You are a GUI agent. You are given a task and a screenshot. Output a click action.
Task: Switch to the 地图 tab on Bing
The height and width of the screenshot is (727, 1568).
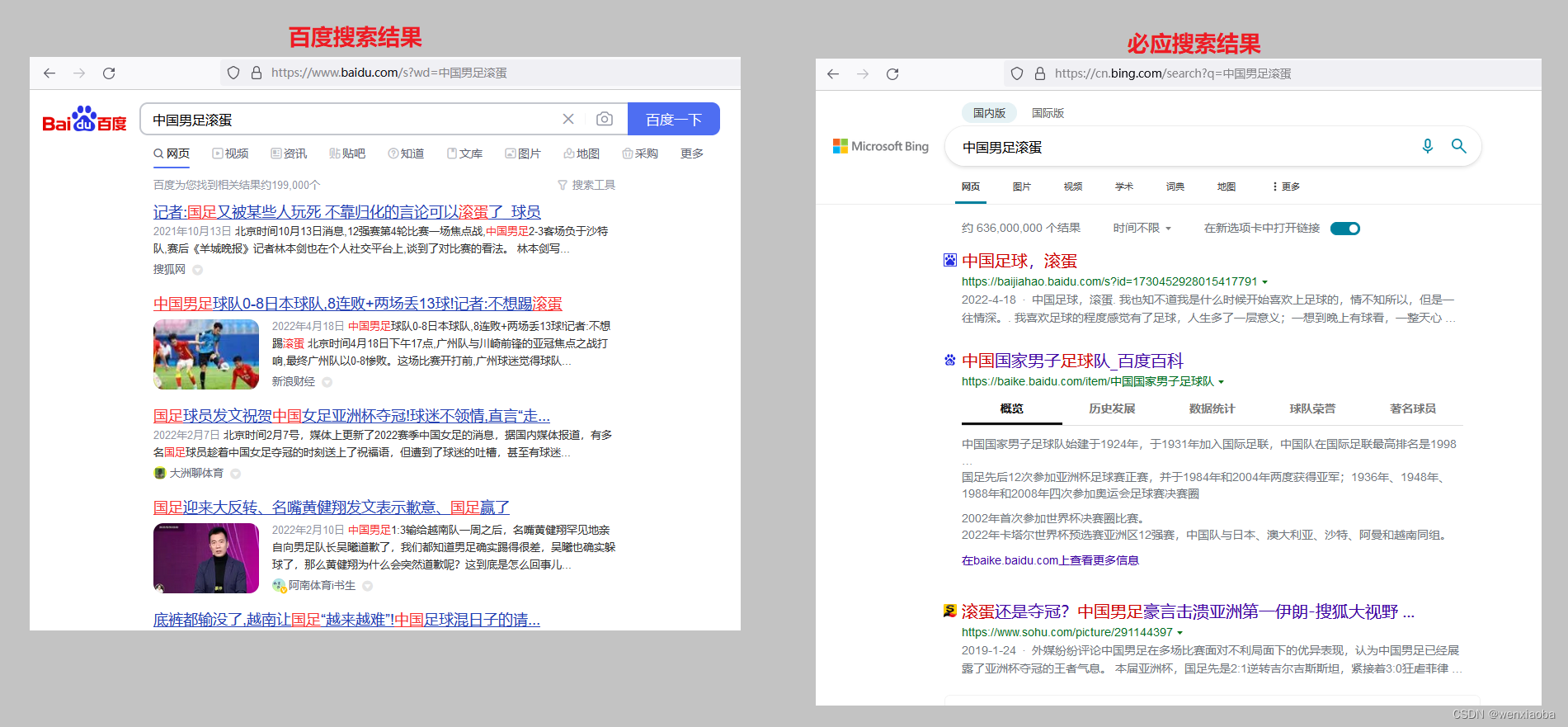point(1227,186)
